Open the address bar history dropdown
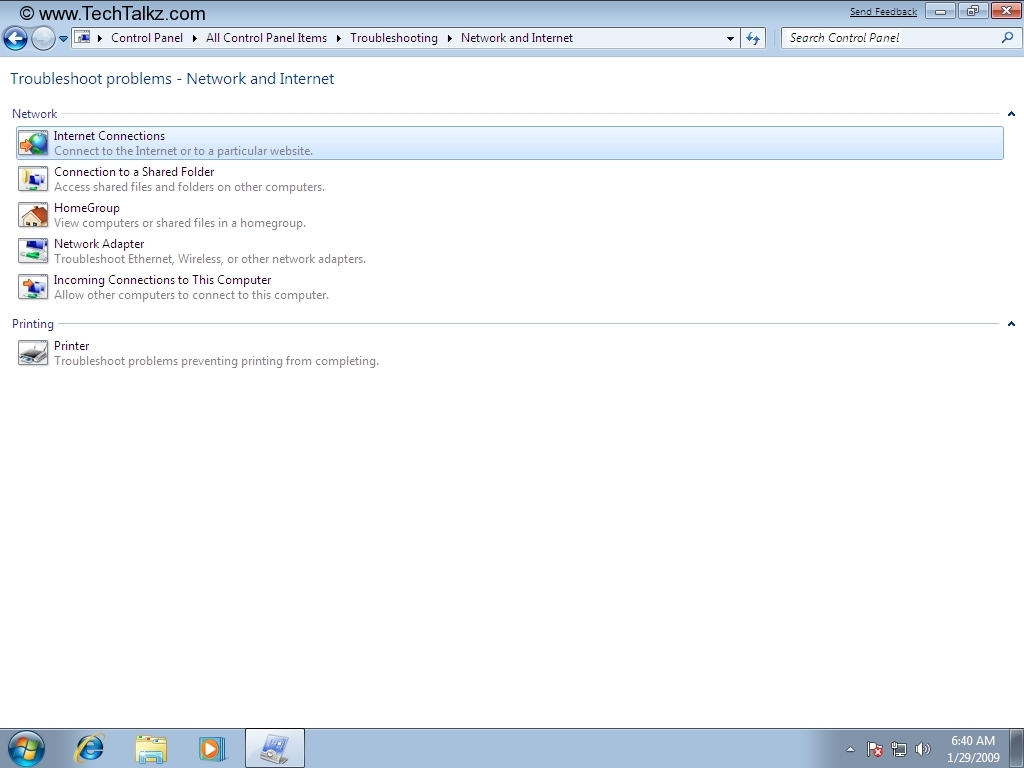The width and height of the screenshot is (1024, 768). [x=730, y=39]
